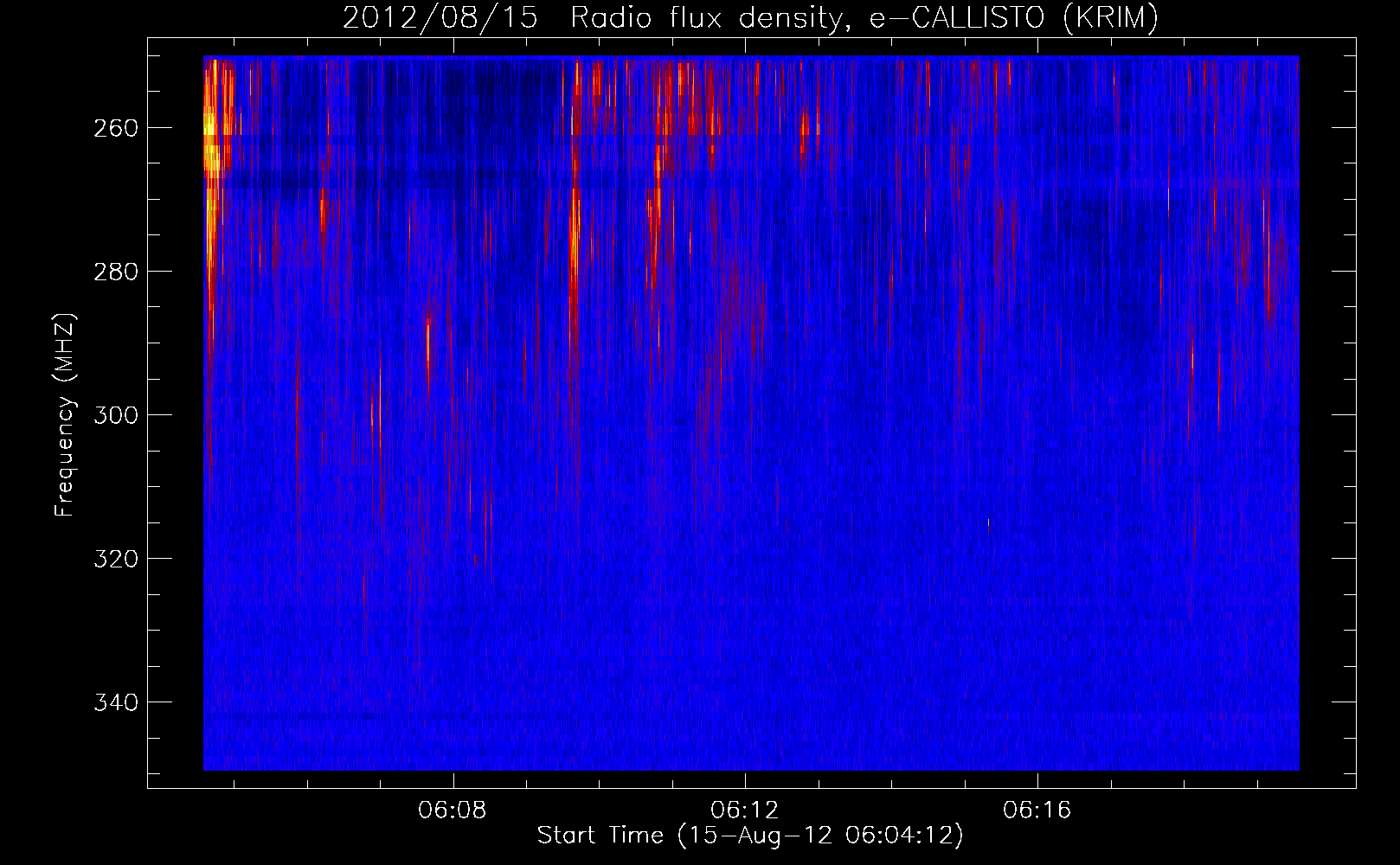Click the 'Frequency (MHZ)' vertical axis title
Image resolution: width=1400 pixels, height=865 pixels.
tap(65, 415)
